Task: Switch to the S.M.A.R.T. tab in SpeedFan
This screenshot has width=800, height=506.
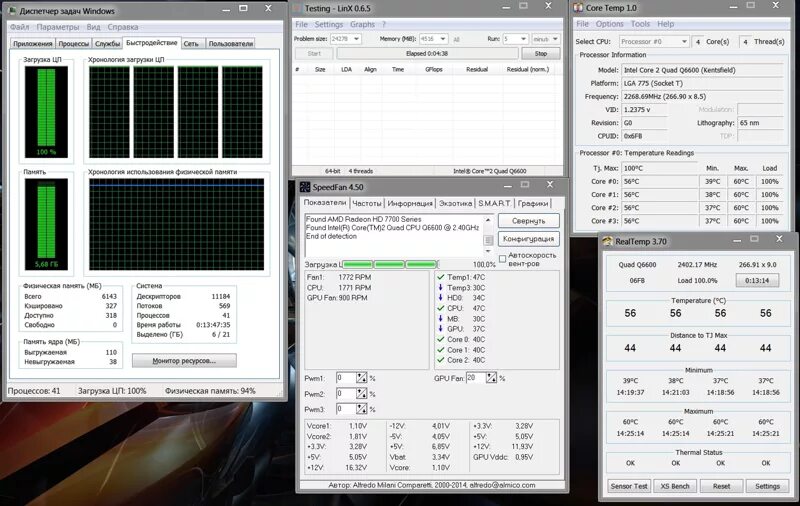Action: click(x=494, y=204)
